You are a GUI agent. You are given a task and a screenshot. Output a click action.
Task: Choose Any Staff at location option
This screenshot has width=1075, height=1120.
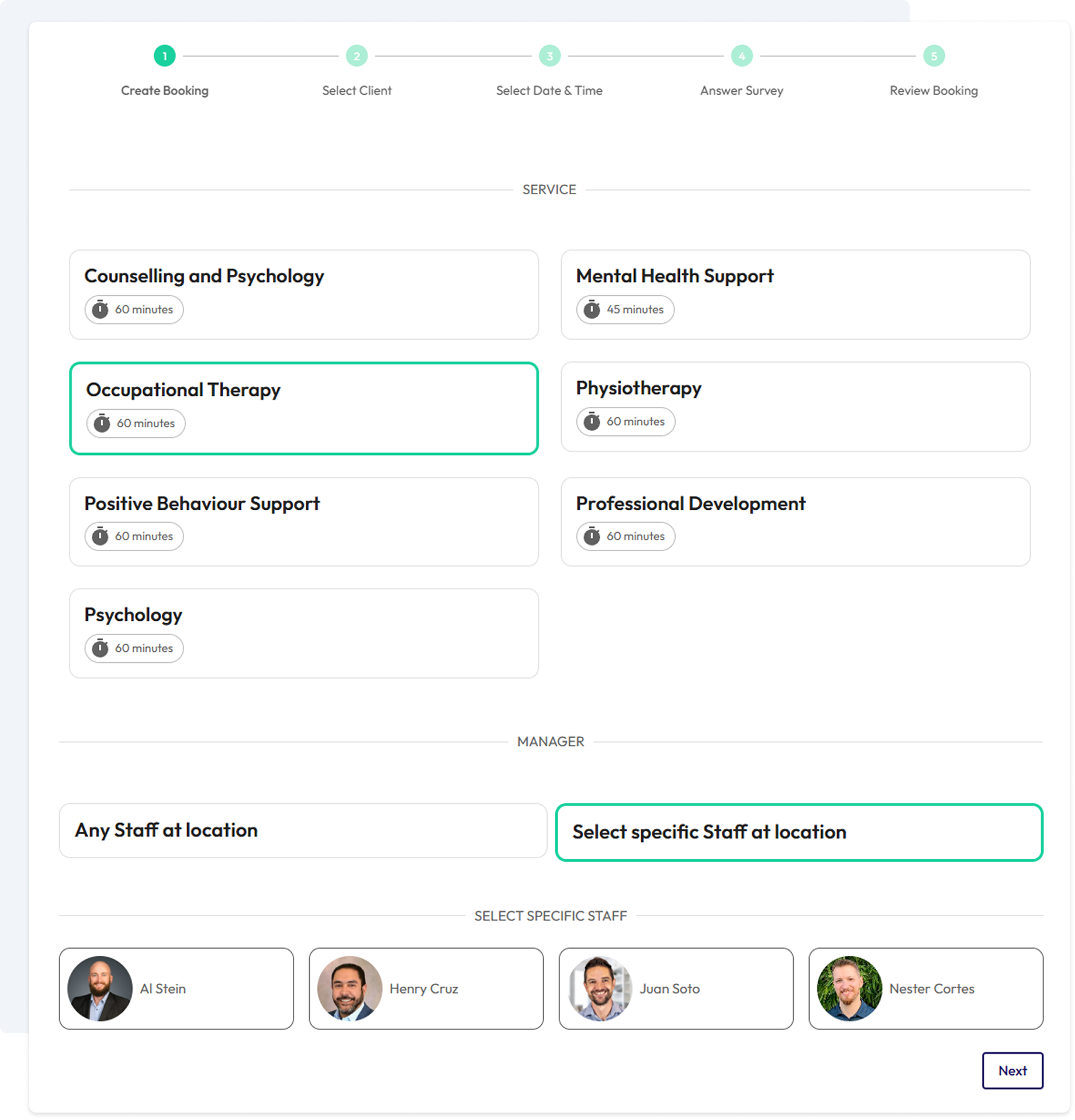[x=303, y=830]
